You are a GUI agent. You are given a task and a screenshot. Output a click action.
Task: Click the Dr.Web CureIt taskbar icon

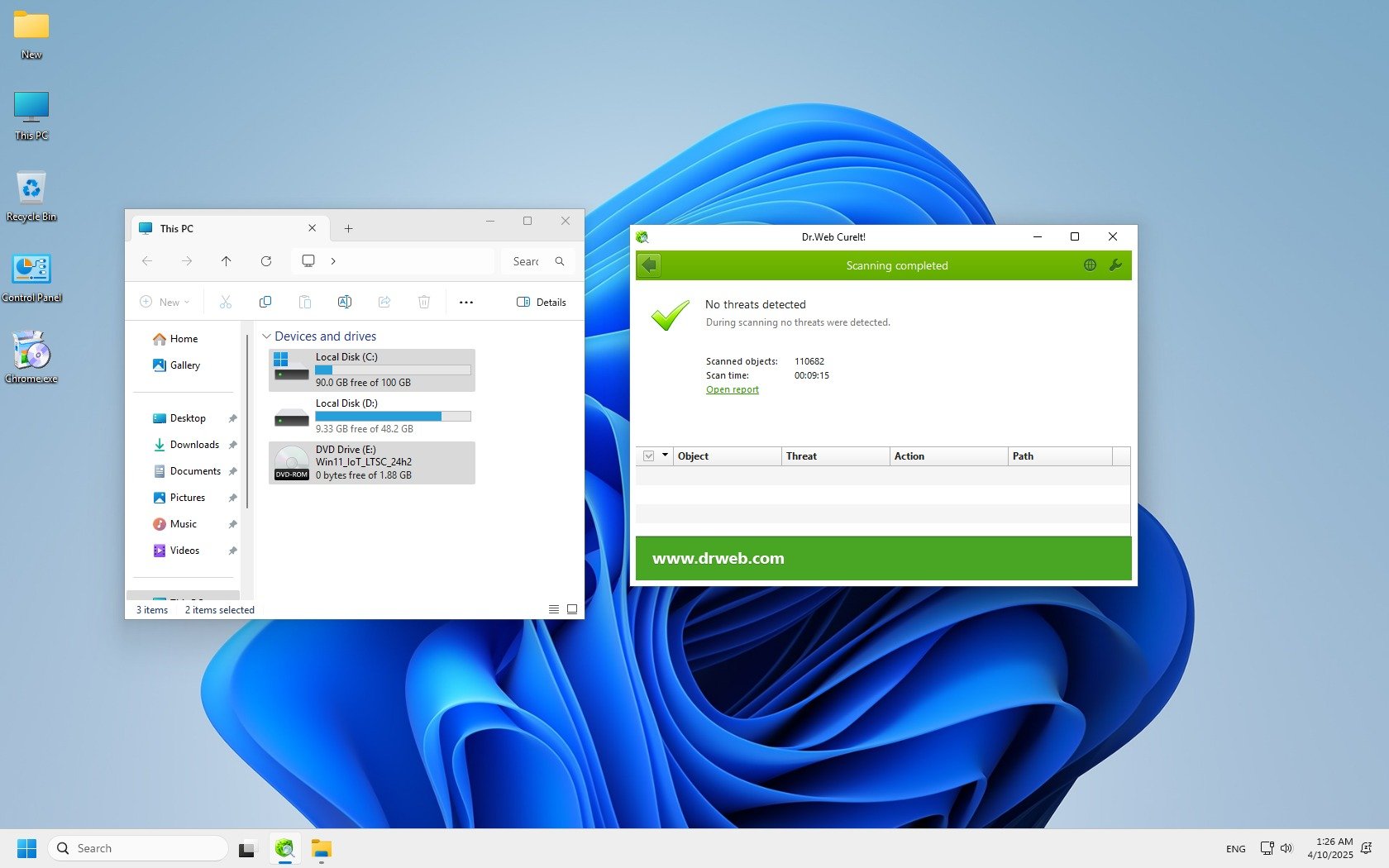tap(285, 848)
